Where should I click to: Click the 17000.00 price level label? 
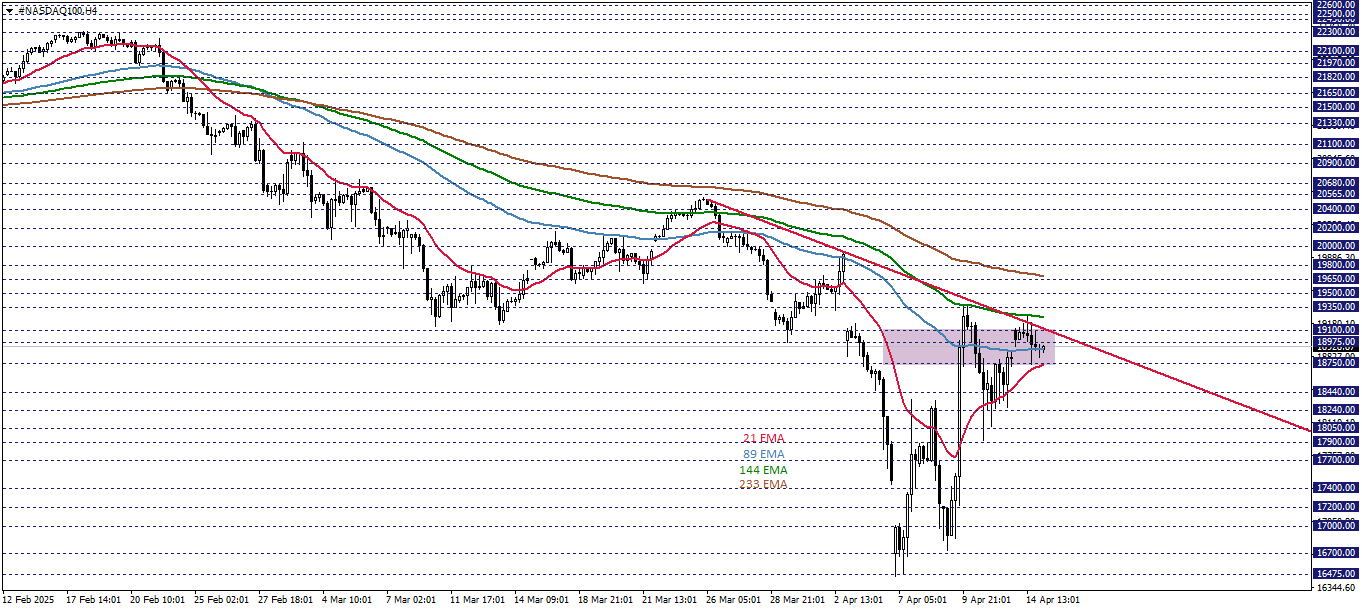1337,526
